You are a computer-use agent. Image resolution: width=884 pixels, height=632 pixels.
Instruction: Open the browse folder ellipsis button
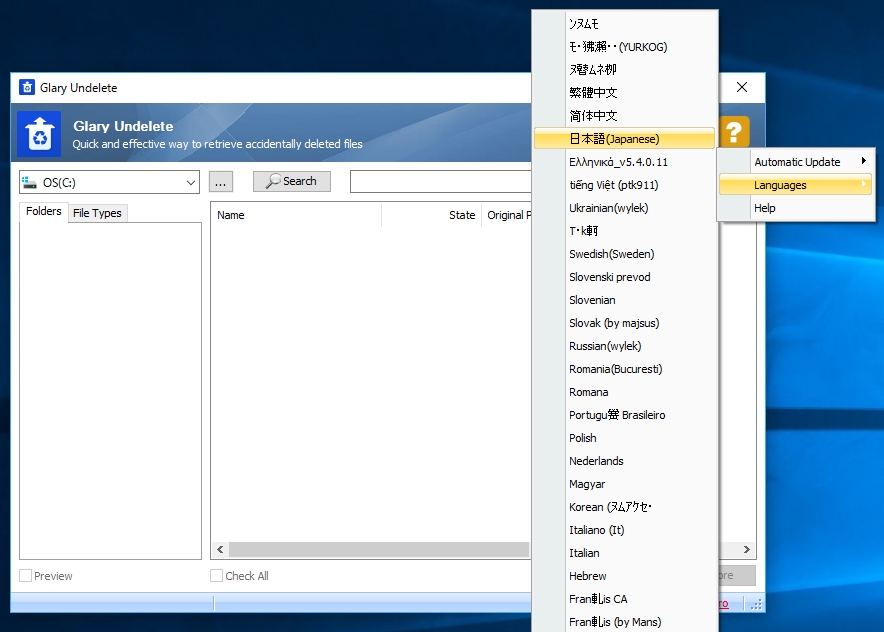click(220, 182)
